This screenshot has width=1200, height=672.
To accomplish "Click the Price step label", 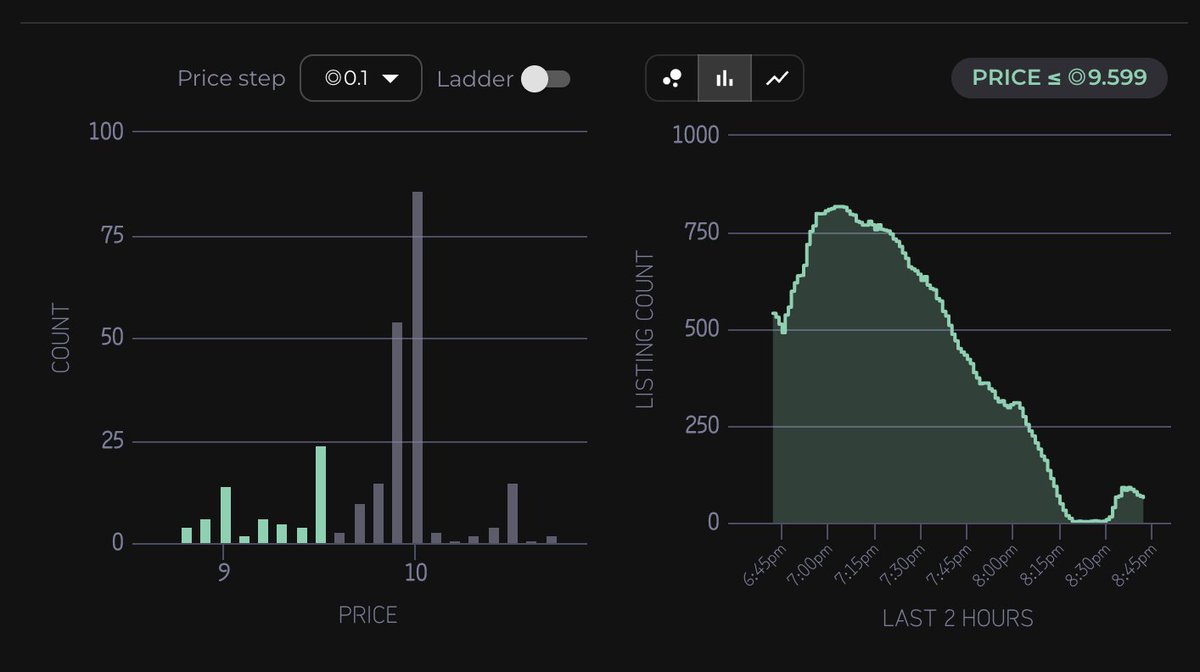I will [231, 77].
